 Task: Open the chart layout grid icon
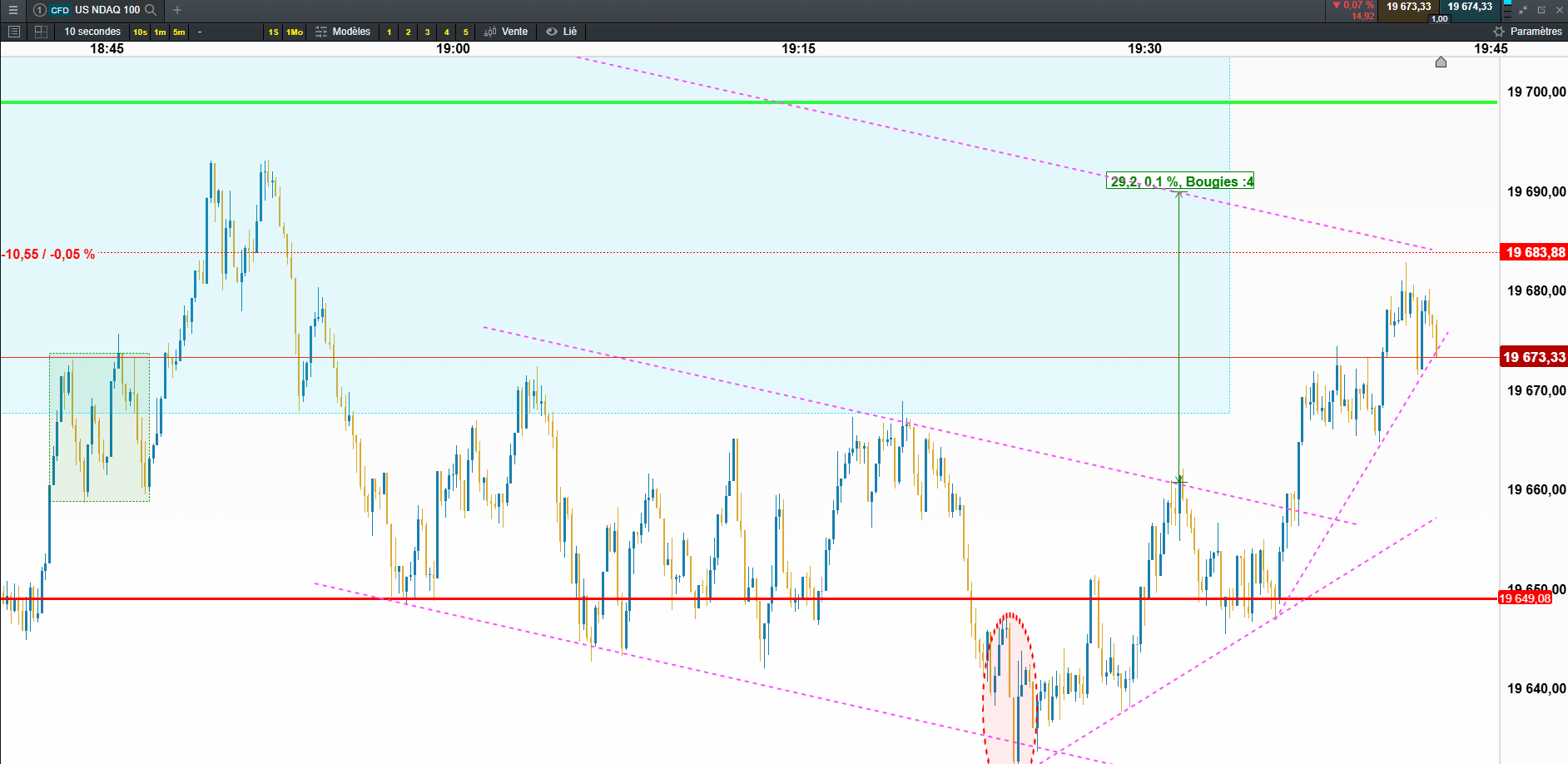tap(41, 32)
